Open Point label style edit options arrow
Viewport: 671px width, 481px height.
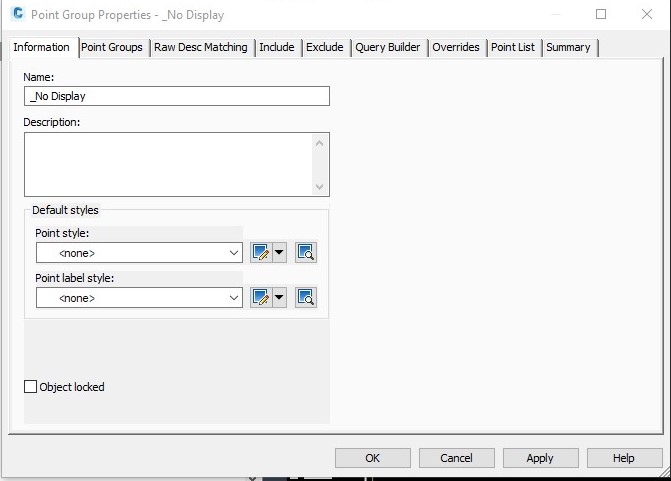point(279,297)
